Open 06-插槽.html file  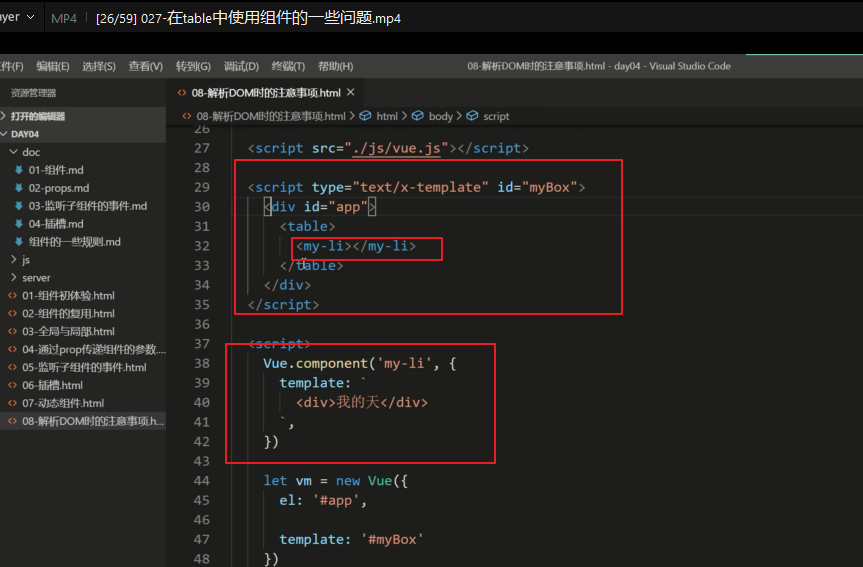[x=52, y=385]
